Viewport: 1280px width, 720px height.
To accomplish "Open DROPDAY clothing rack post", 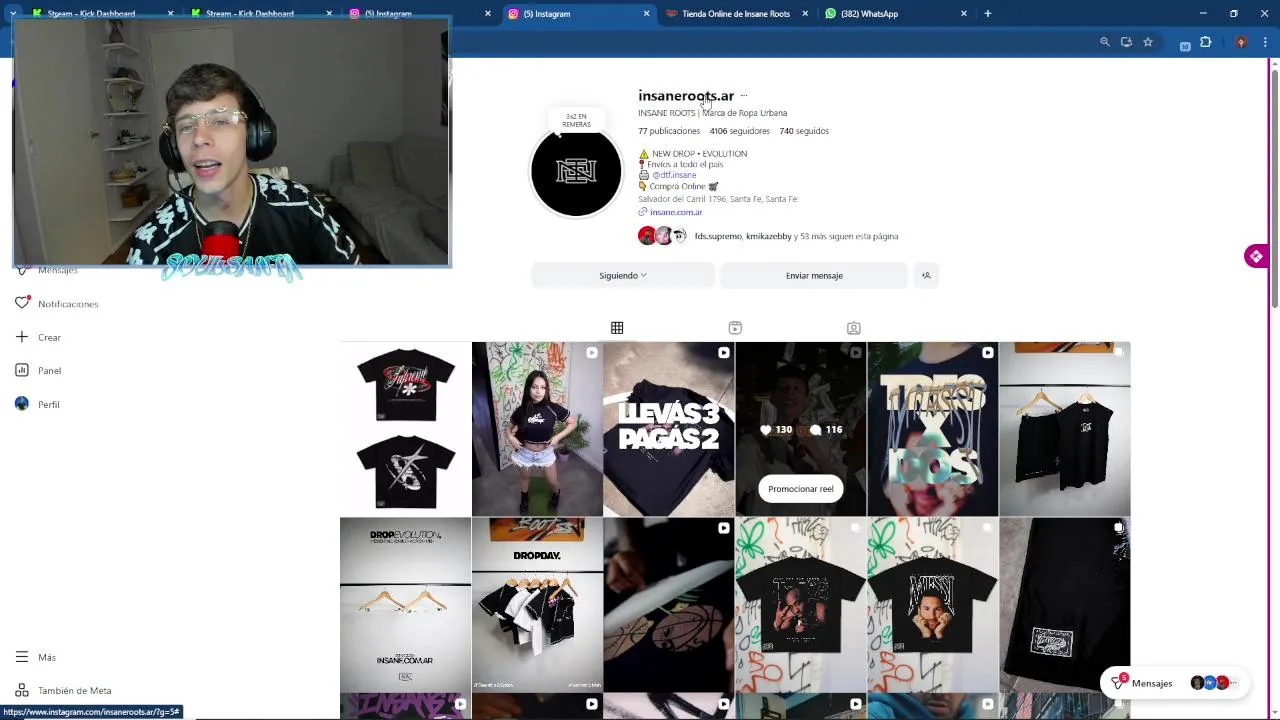I will coord(537,605).
